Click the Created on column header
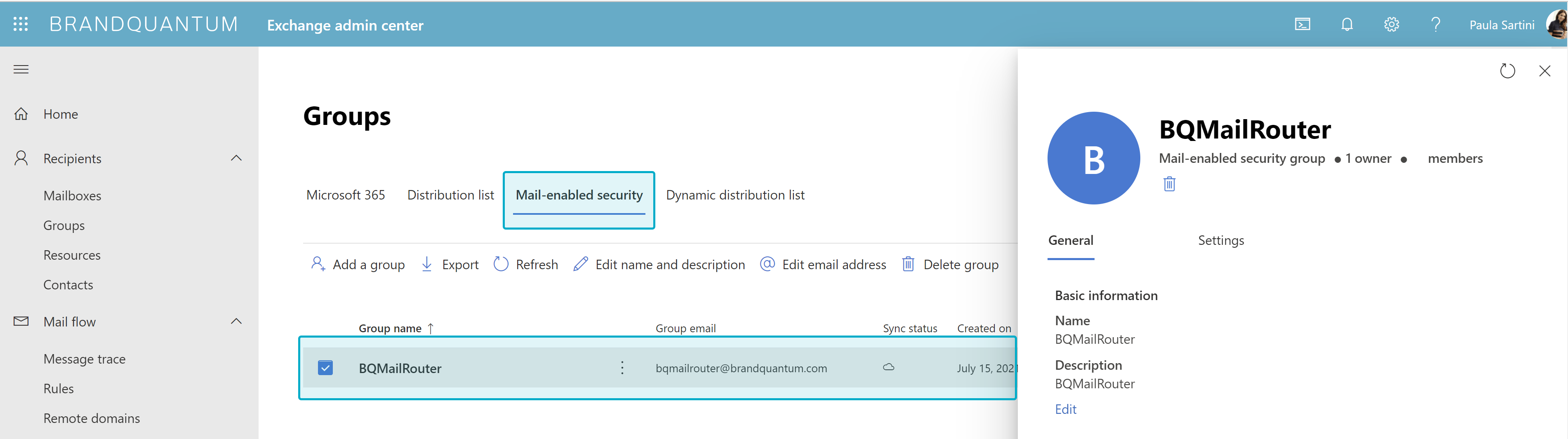1568x439 pixels. pyautogui.click(x=984, y=329)
